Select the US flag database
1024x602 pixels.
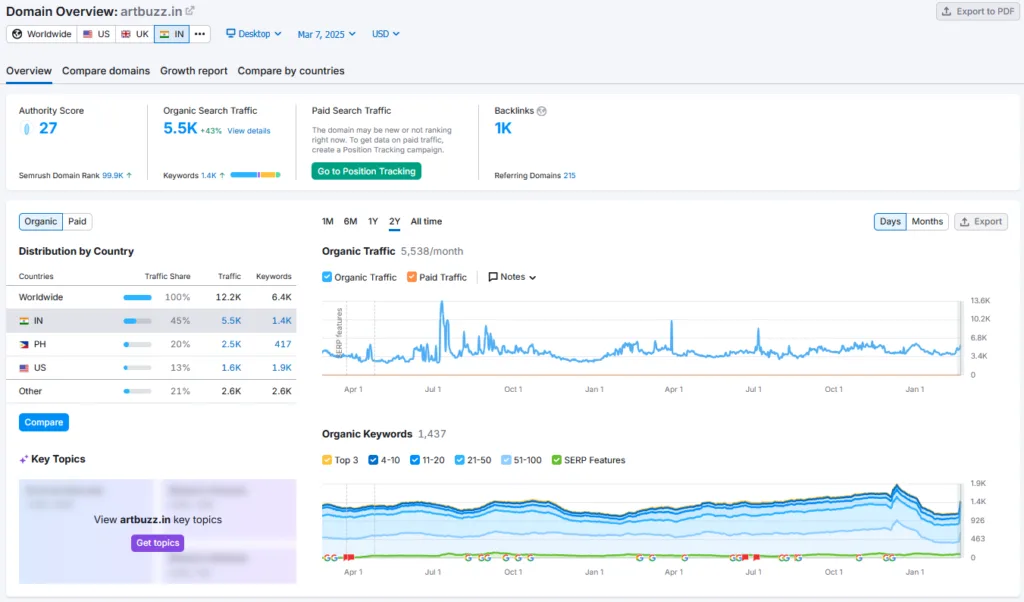coord(96,34)
